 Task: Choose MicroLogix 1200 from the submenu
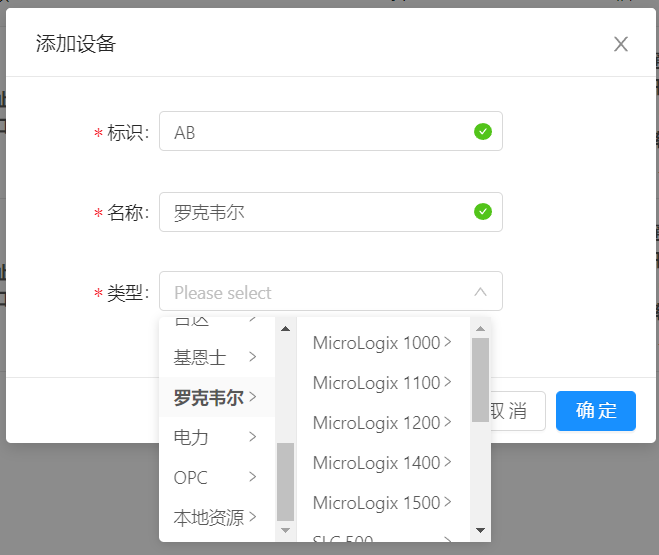383,423
